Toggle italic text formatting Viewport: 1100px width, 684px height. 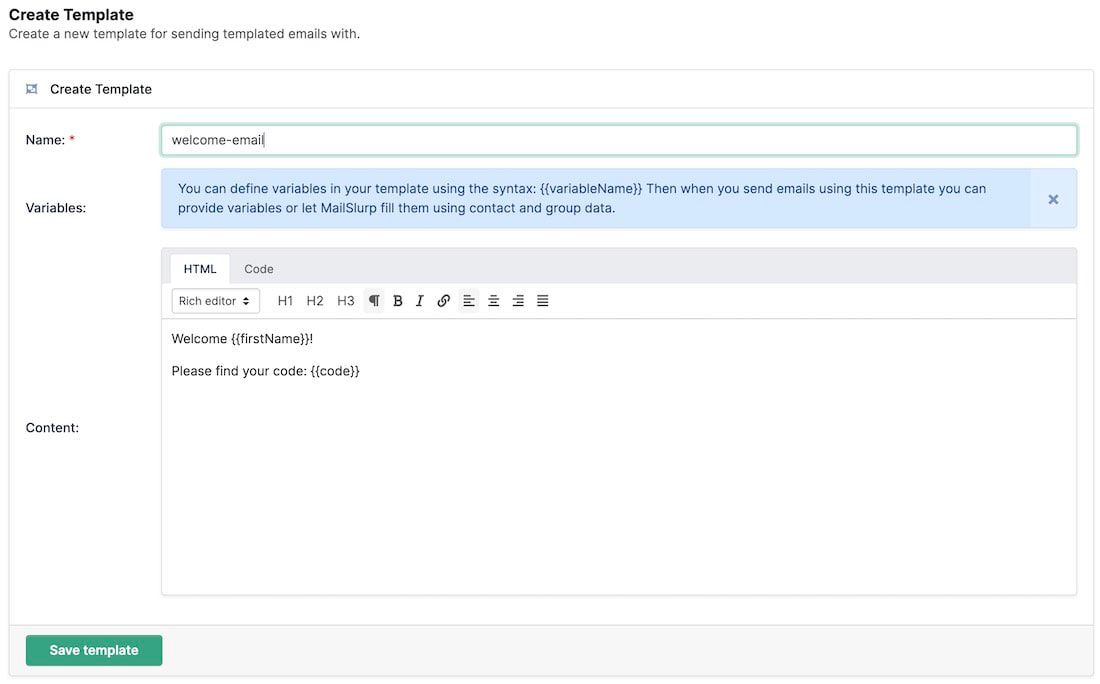[420, 301]
